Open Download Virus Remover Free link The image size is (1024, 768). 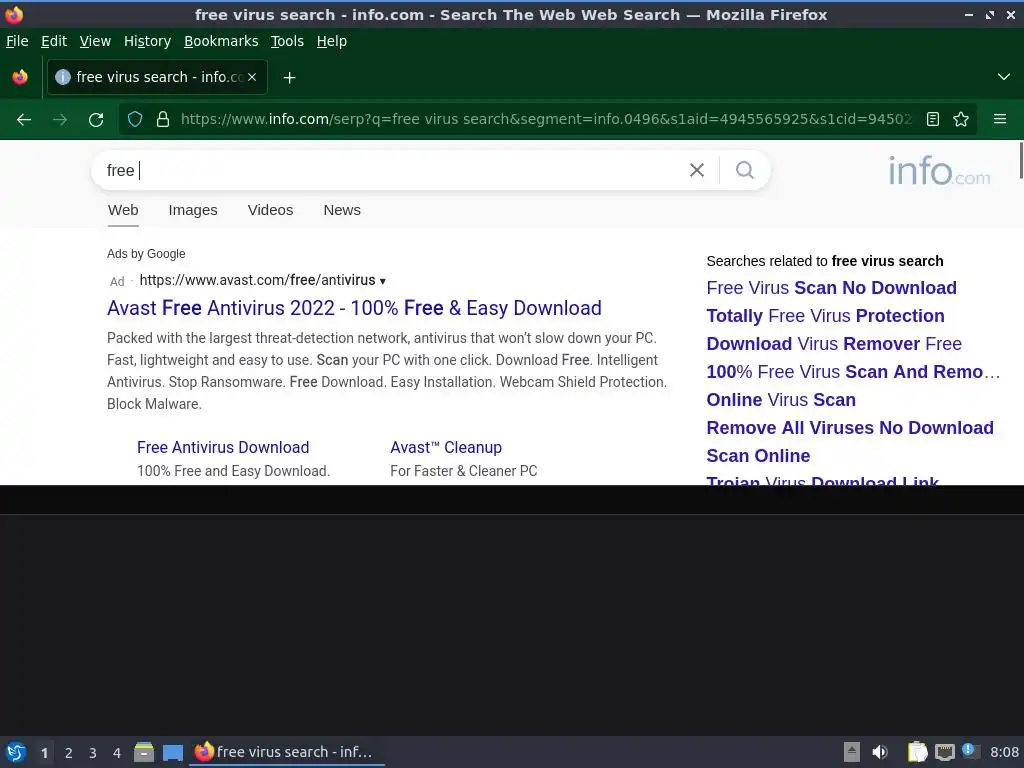coord(834,344)
